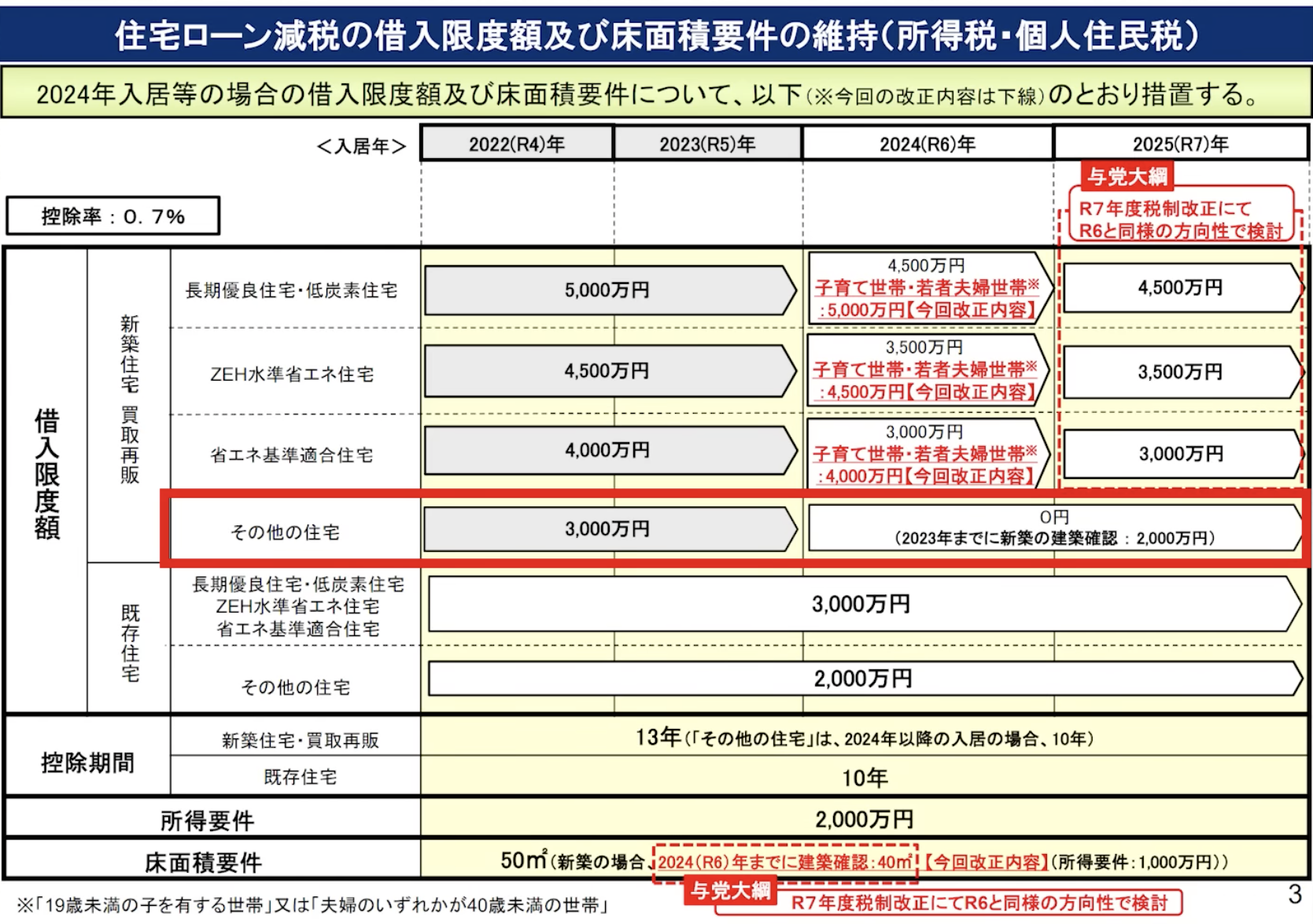Click the 0円 arrow with 2023年までに note
This screenshot has width=1313, height=924.
coord(1055,528)
